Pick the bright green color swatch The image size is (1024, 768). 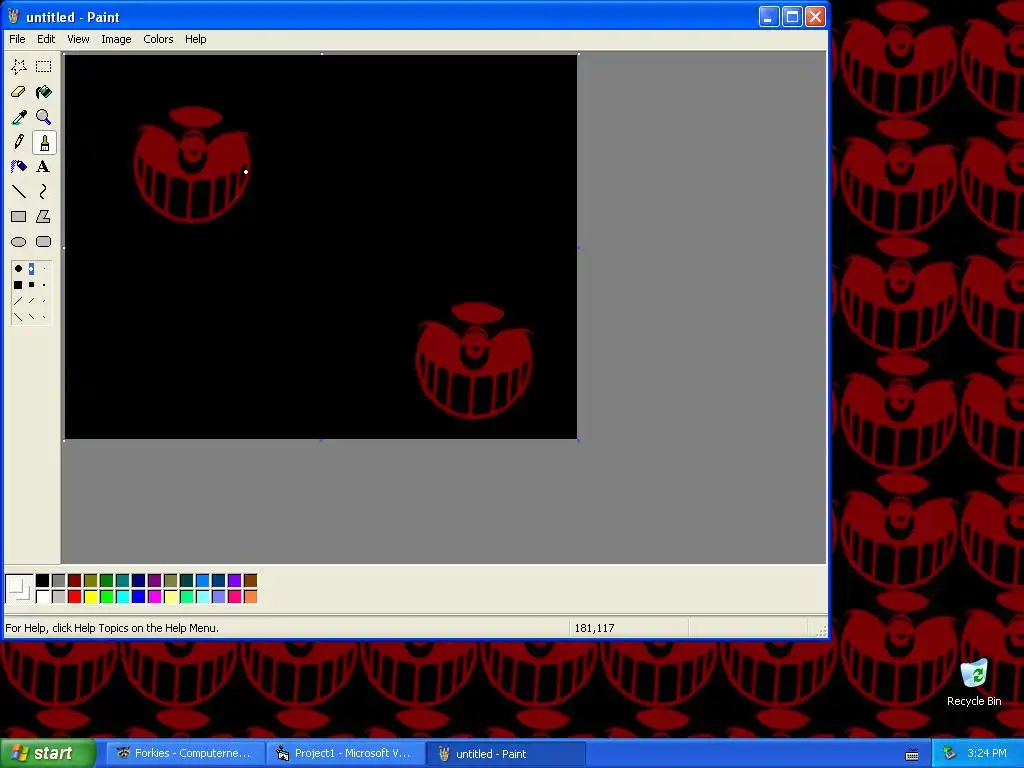click(106, 596)
